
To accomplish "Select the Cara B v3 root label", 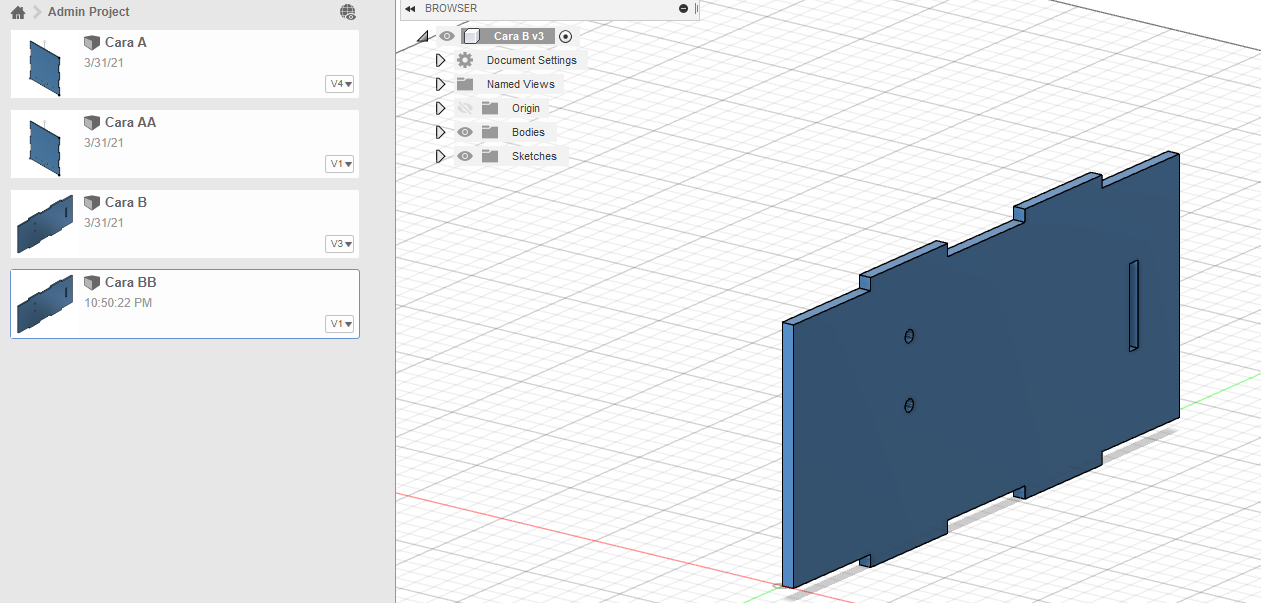I will coord(519,36).
